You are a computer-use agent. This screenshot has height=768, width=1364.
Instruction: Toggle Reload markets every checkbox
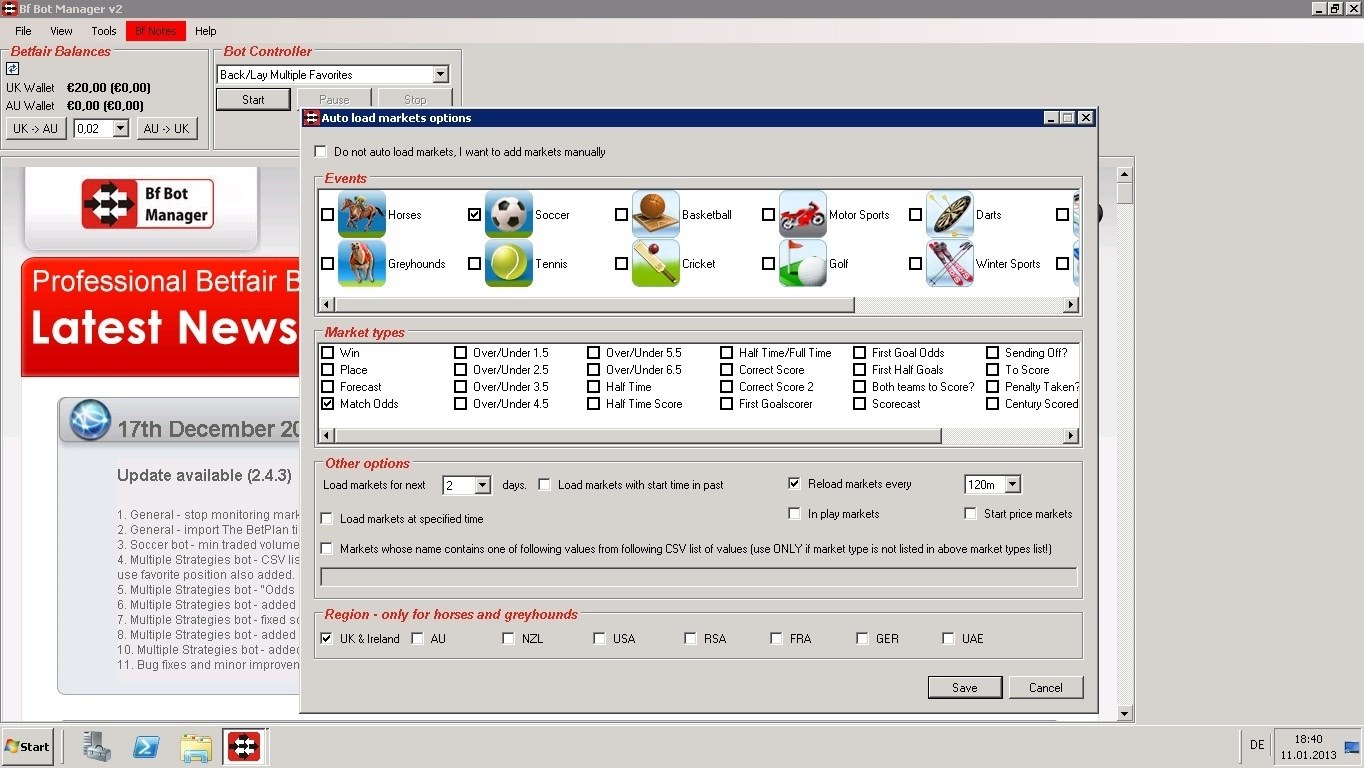click(x=795, y=484)
